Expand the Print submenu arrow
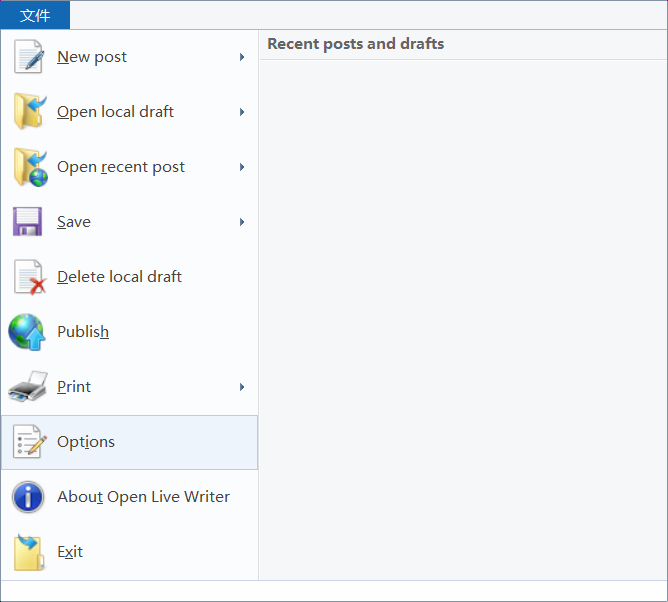 tap(242, 387)
